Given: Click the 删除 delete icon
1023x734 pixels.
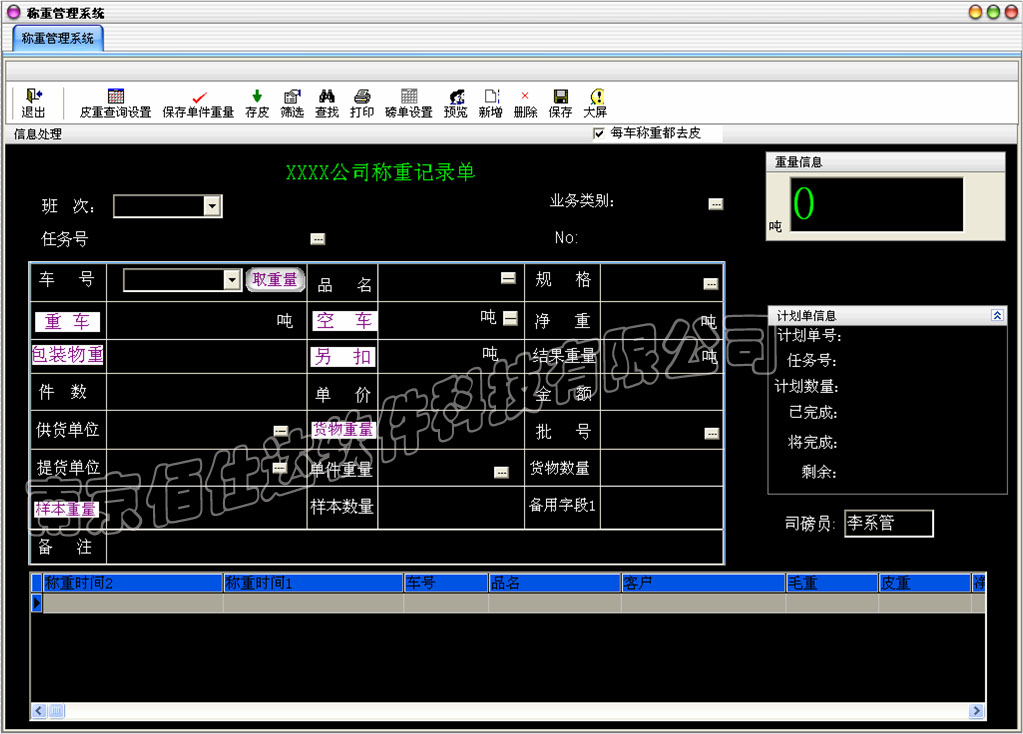Looking at the screenshot, I should pyautogui.click(x=525, y=103).
